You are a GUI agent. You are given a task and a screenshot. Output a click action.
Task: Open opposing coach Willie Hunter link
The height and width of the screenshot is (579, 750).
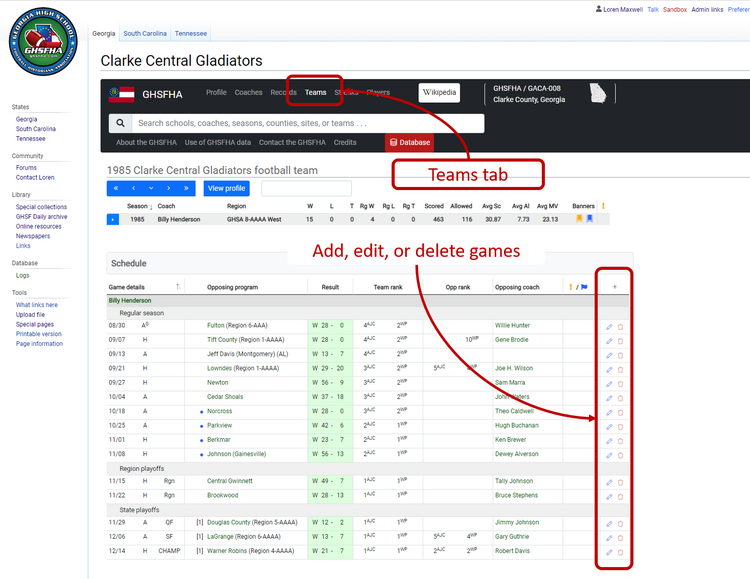(512, 325)
